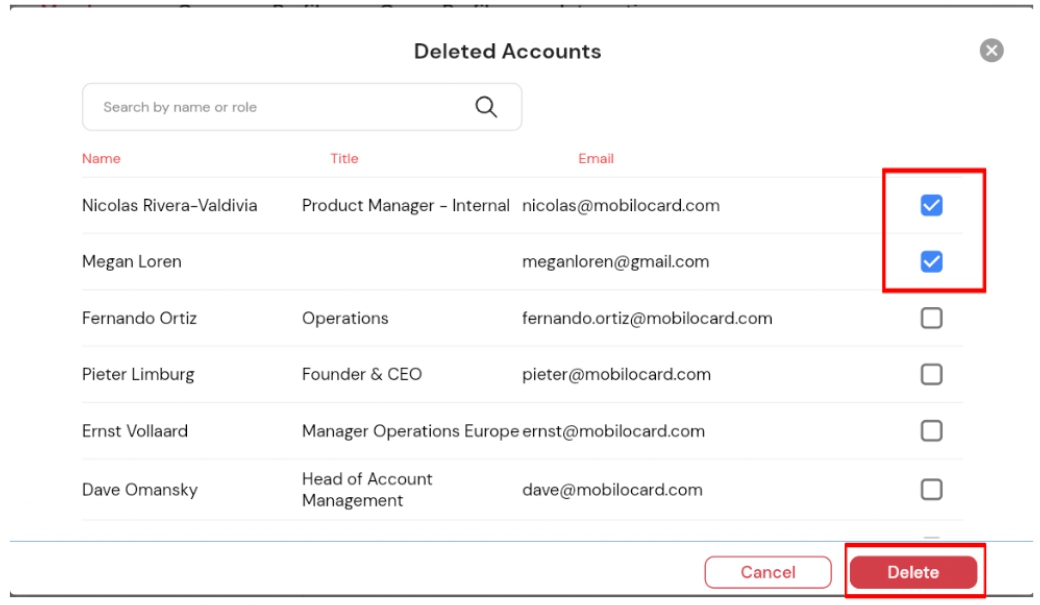Focus the Search by name or role field

[270, 107]
